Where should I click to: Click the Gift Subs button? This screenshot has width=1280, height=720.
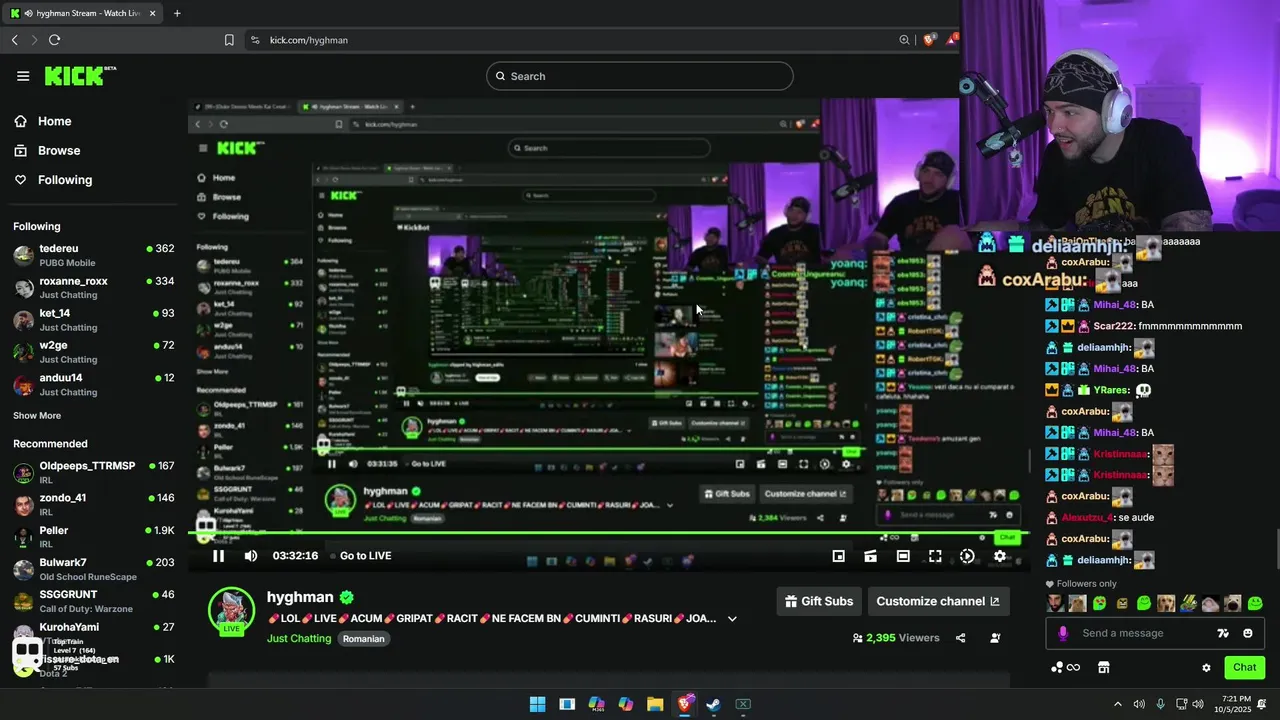click(x=819, y=601)
